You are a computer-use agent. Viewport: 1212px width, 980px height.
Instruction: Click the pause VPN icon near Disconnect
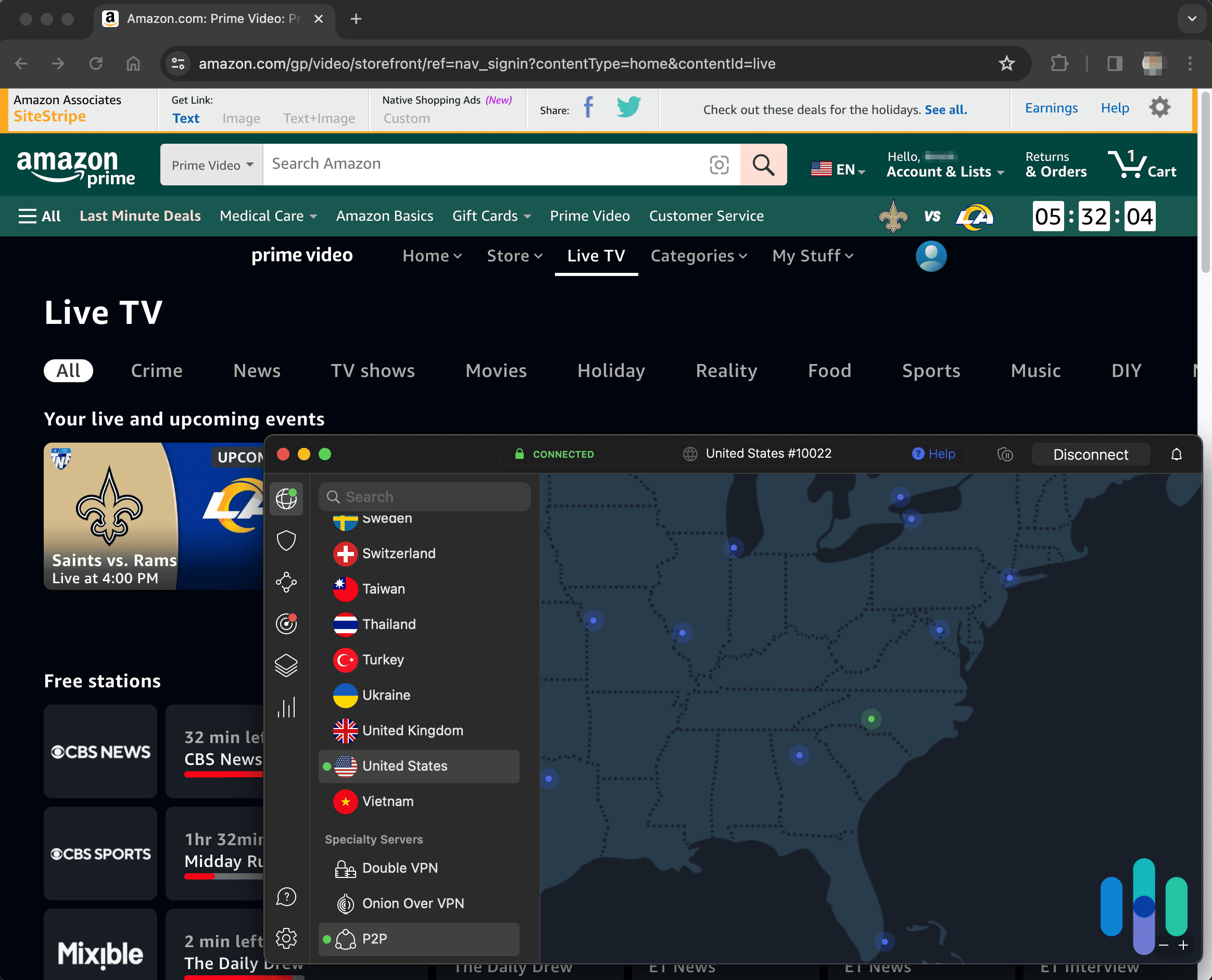coord(1006,455)
